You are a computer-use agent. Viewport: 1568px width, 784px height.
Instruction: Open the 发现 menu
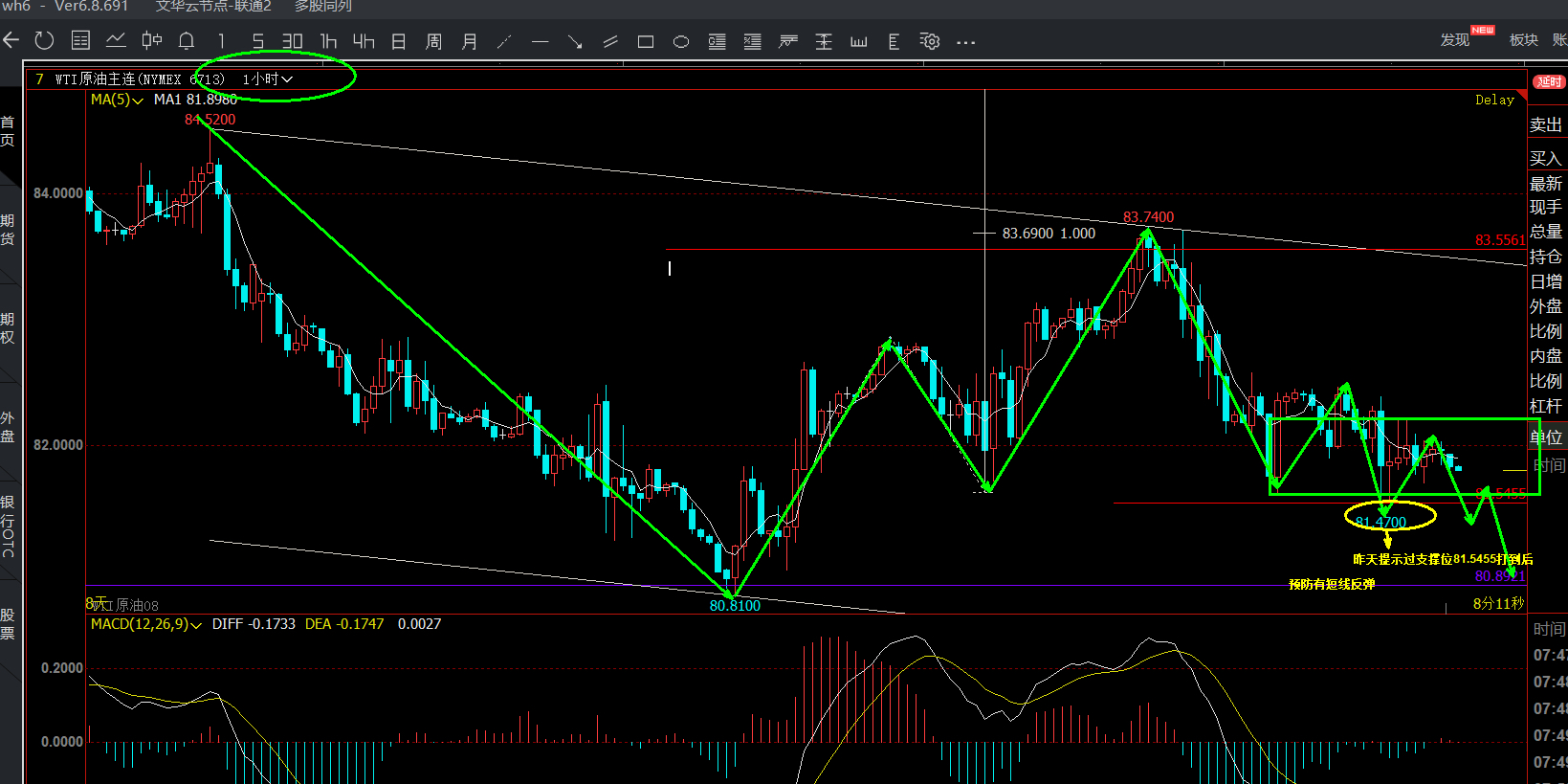click(1455, 39)
